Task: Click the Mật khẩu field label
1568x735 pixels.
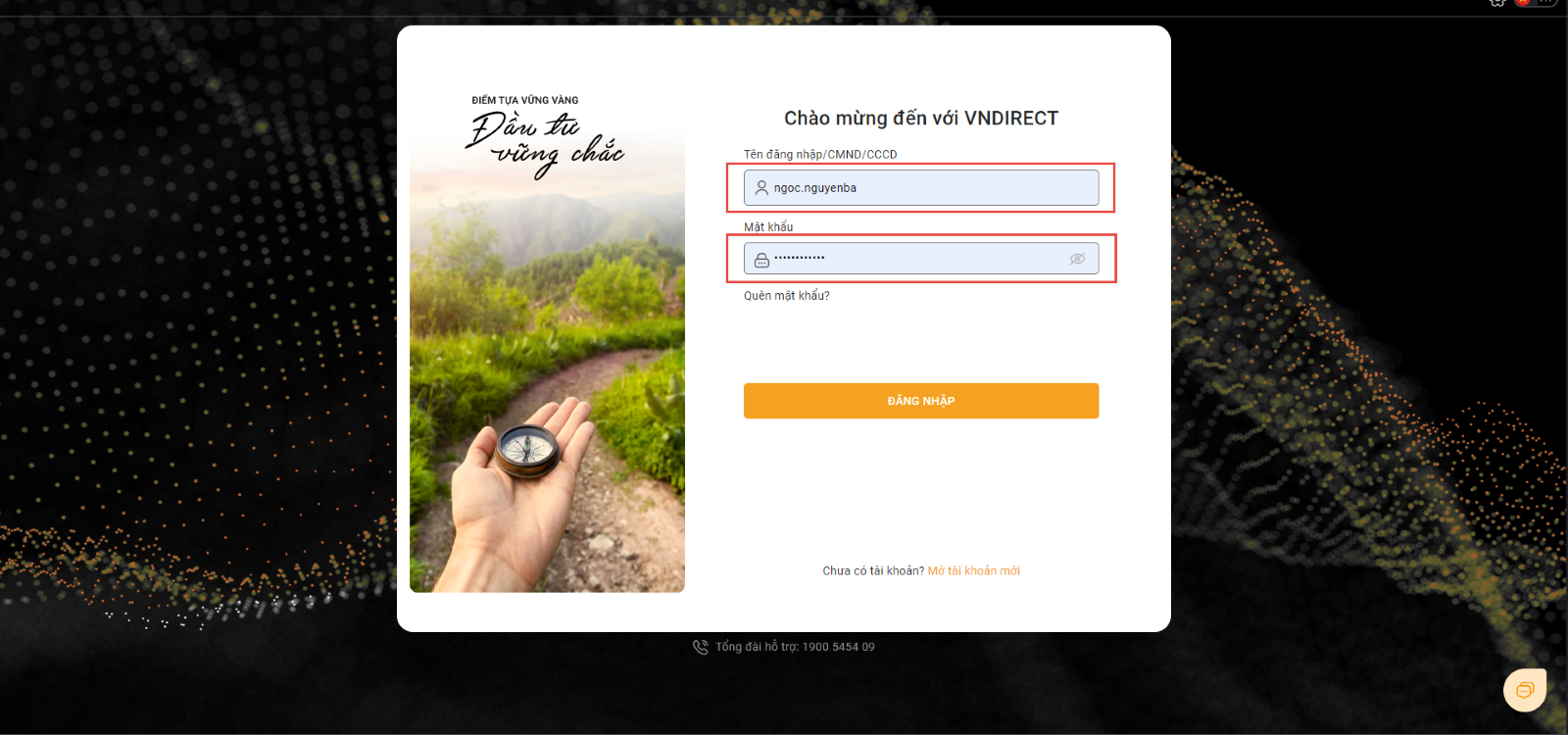Action: [x=768, y=227]
